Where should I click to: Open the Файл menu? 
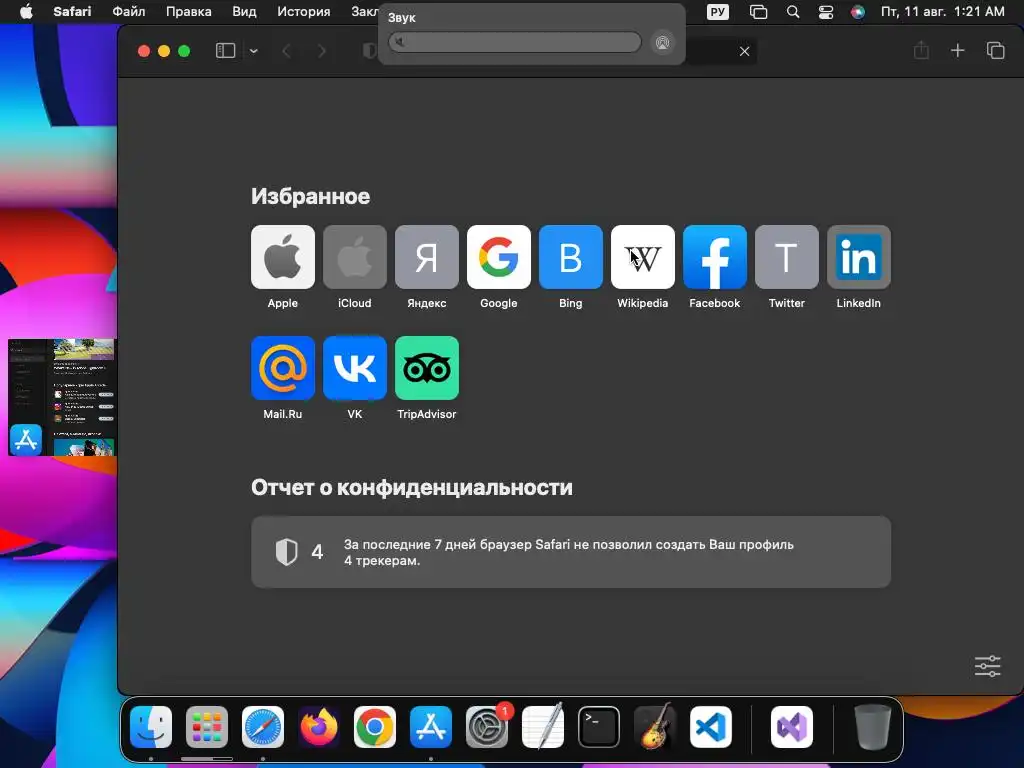click(129, 12)
